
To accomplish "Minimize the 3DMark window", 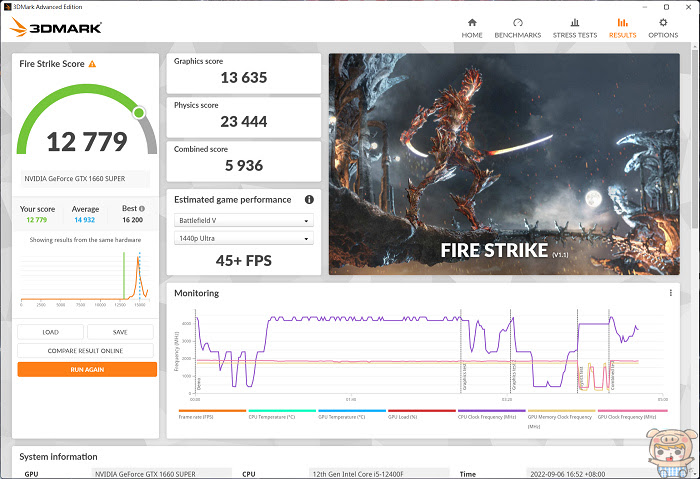I will pos(645,7).
